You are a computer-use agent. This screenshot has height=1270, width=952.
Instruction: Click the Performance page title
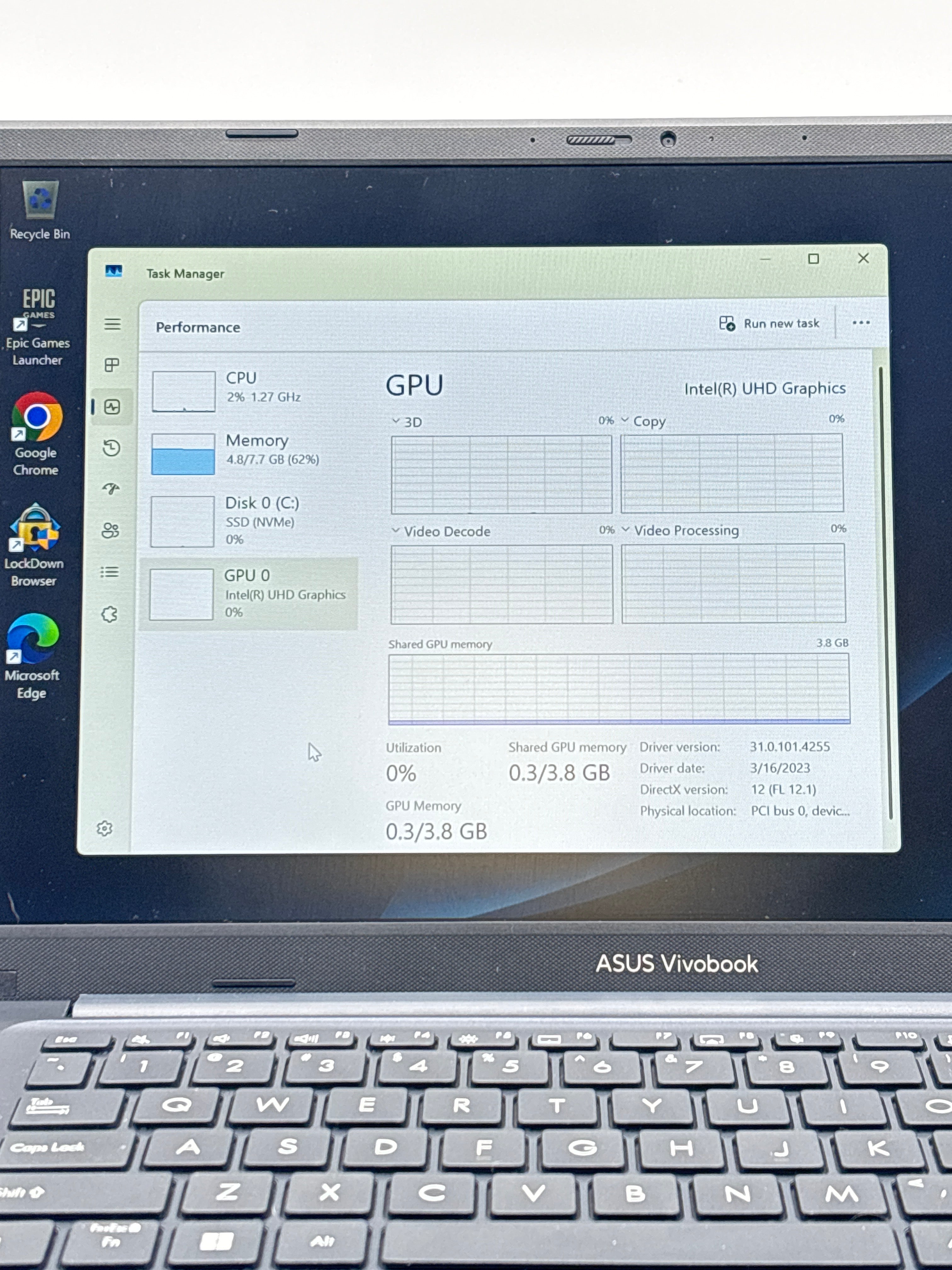(x=198, y=327)
